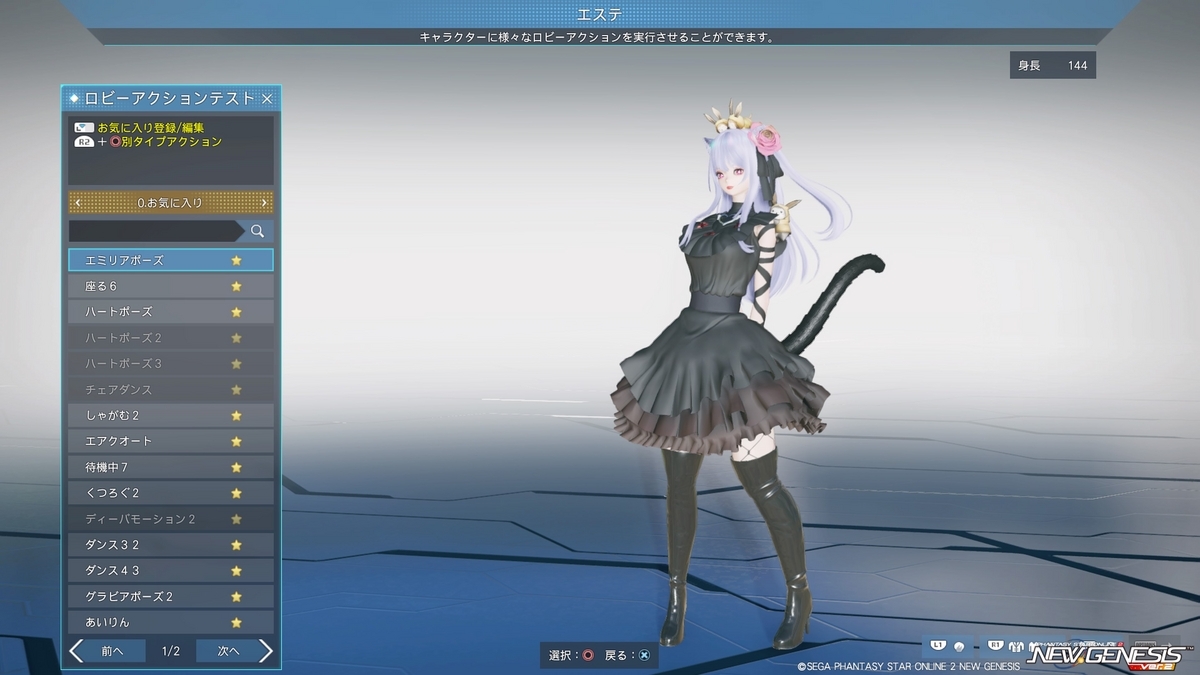Go to next page with 次へ
Viewport: 1200px width, 675px height.
coord(229,651)
